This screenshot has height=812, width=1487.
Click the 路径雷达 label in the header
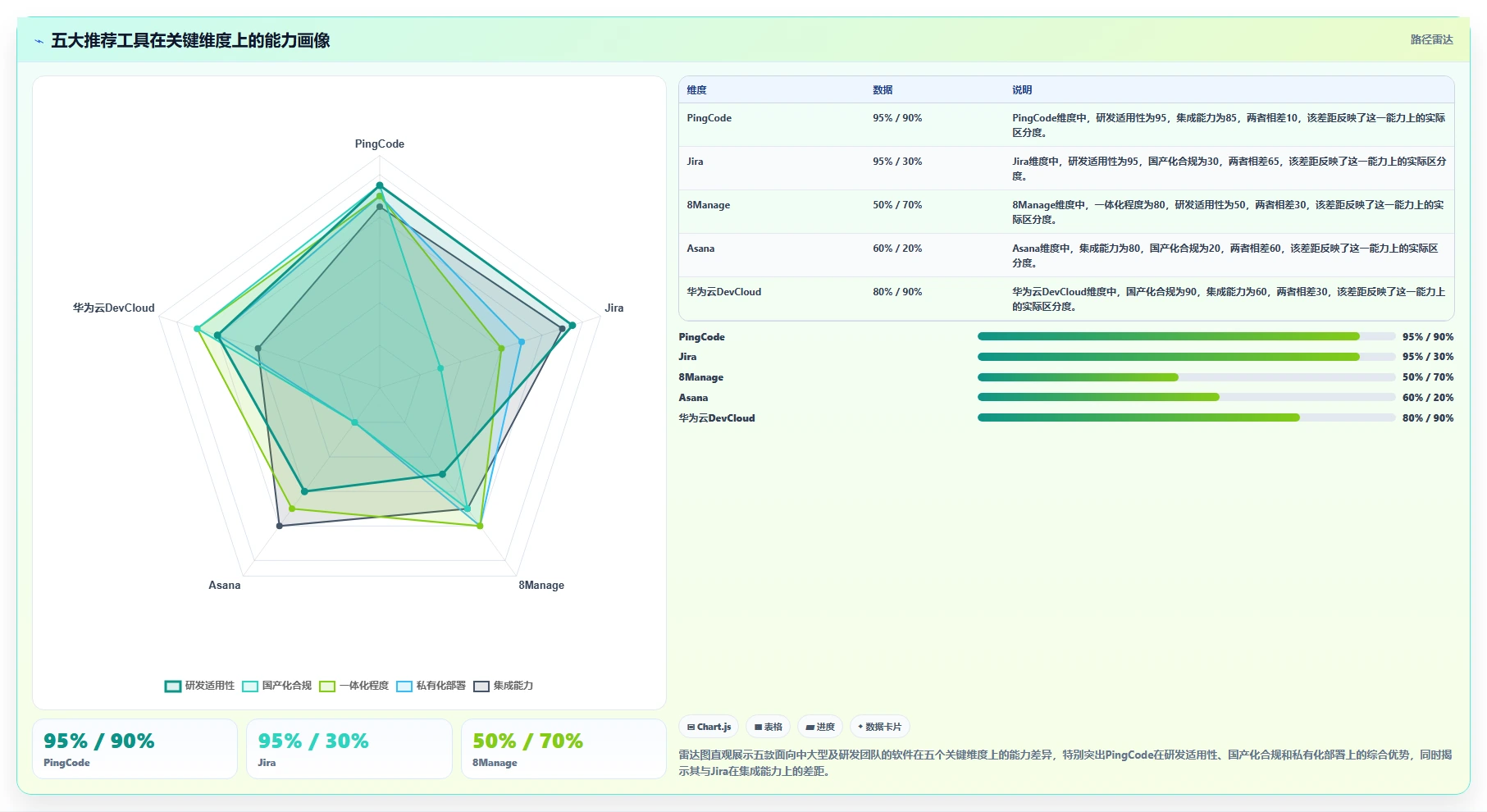point(1431,39)
